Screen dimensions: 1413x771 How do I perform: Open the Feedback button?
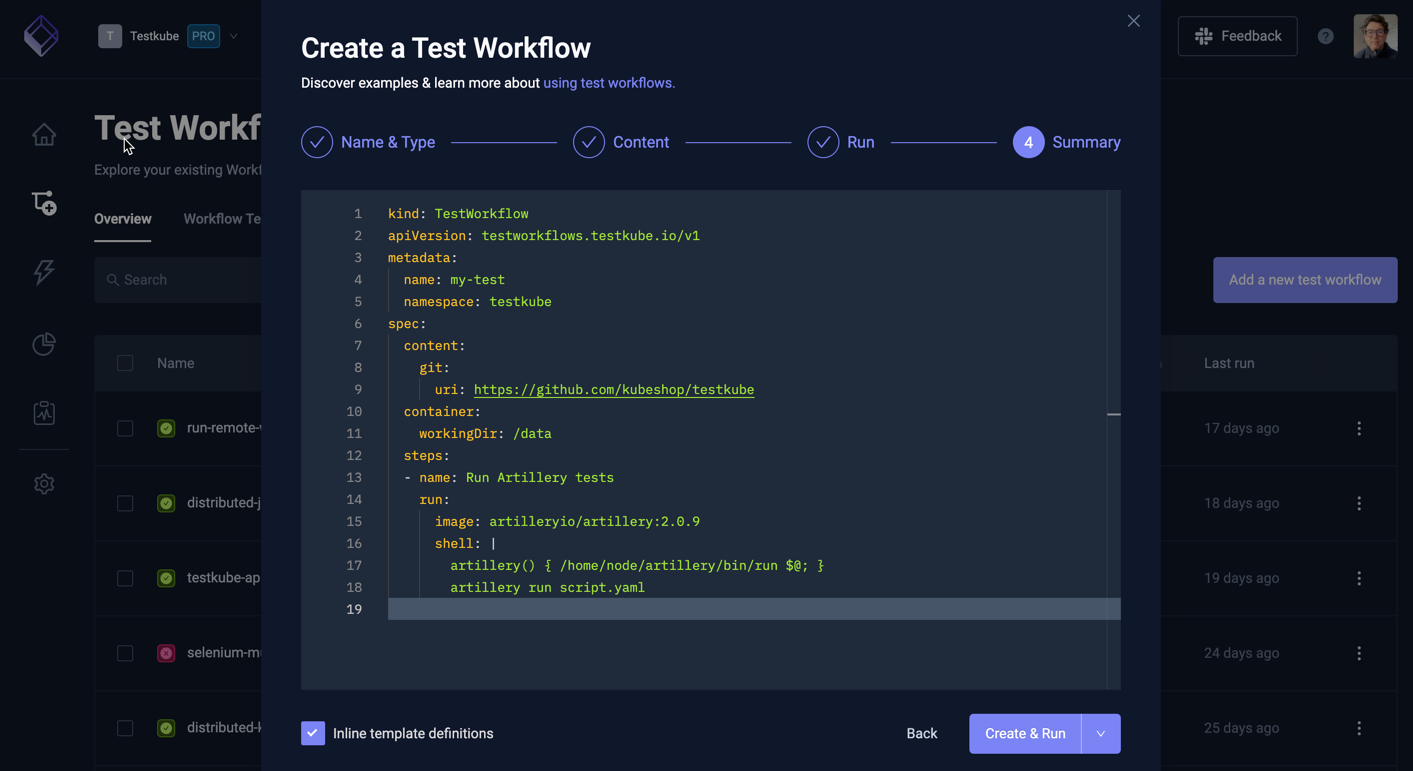1237,36
